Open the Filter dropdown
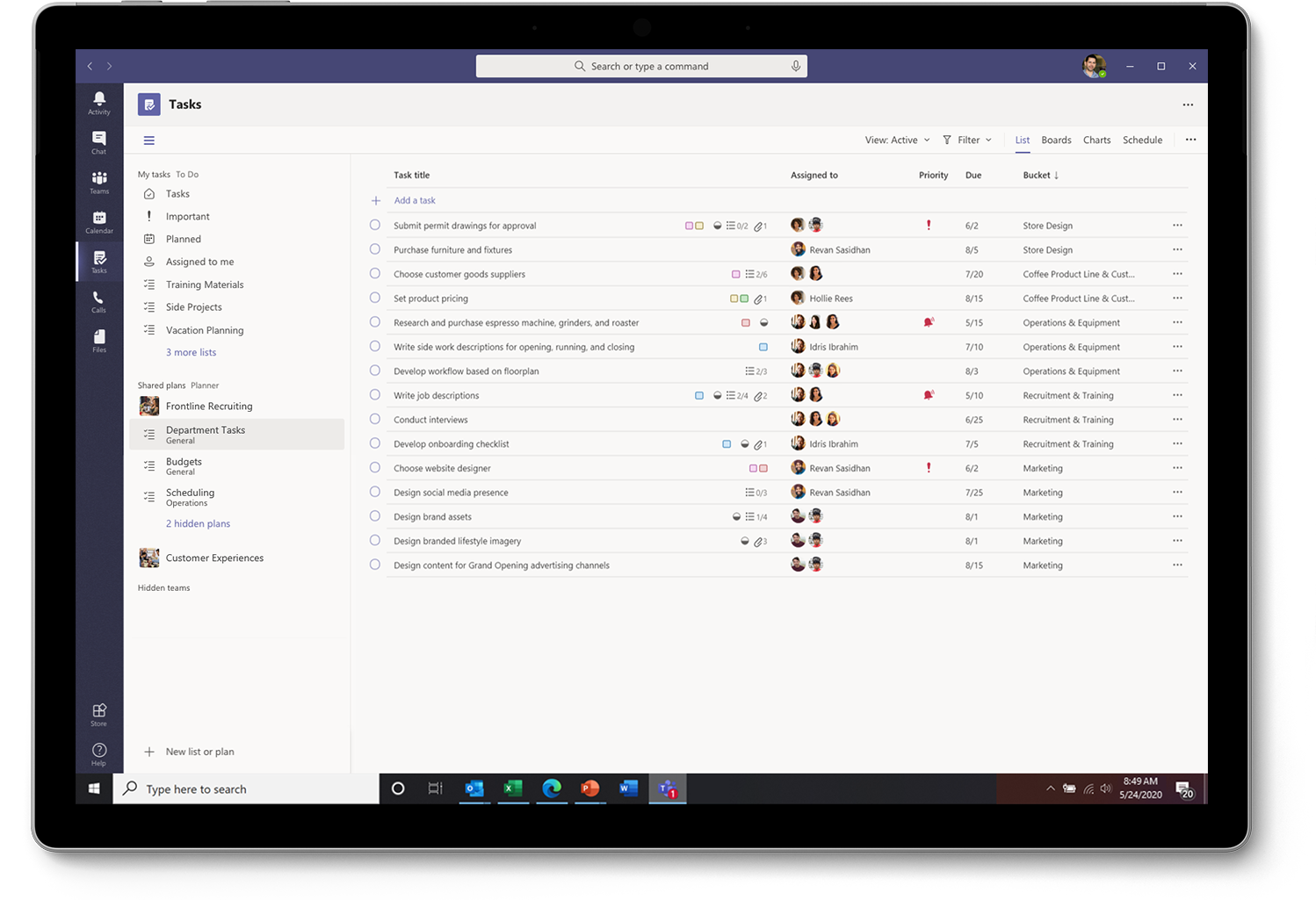This screenshot has height=900, width=1316. 967,140
